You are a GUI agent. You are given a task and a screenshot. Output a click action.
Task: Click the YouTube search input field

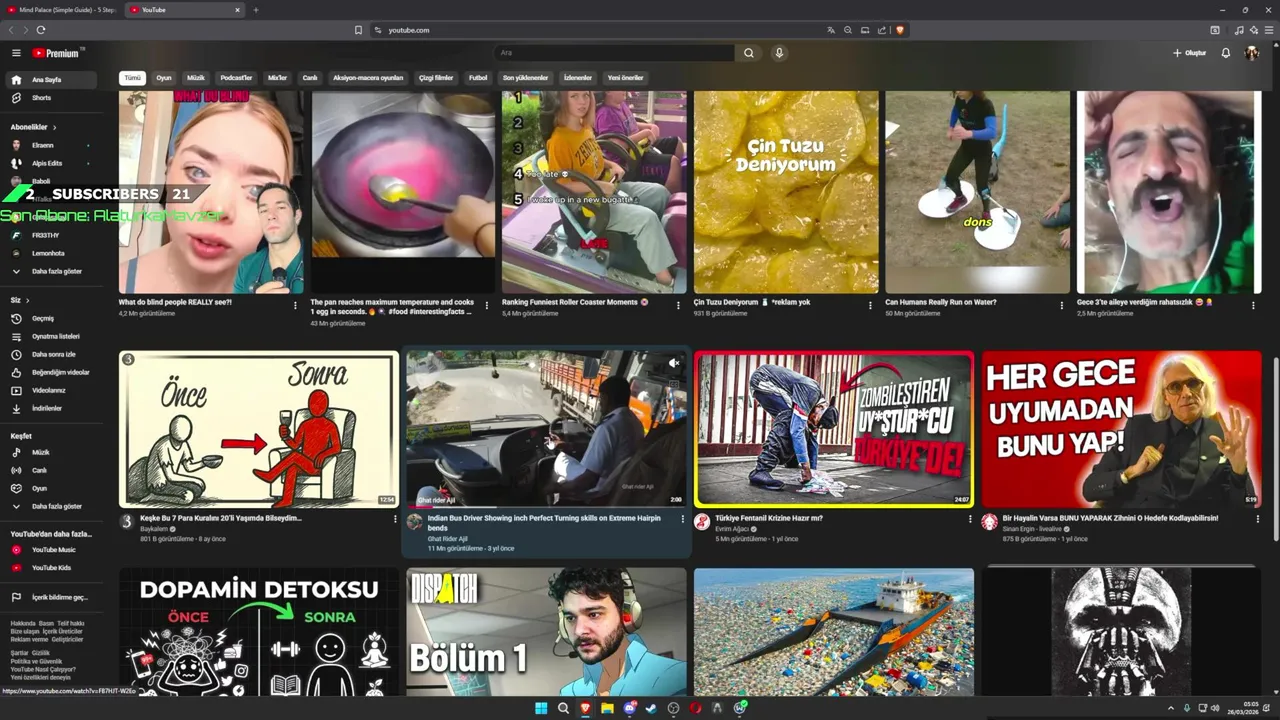[615, 53]
